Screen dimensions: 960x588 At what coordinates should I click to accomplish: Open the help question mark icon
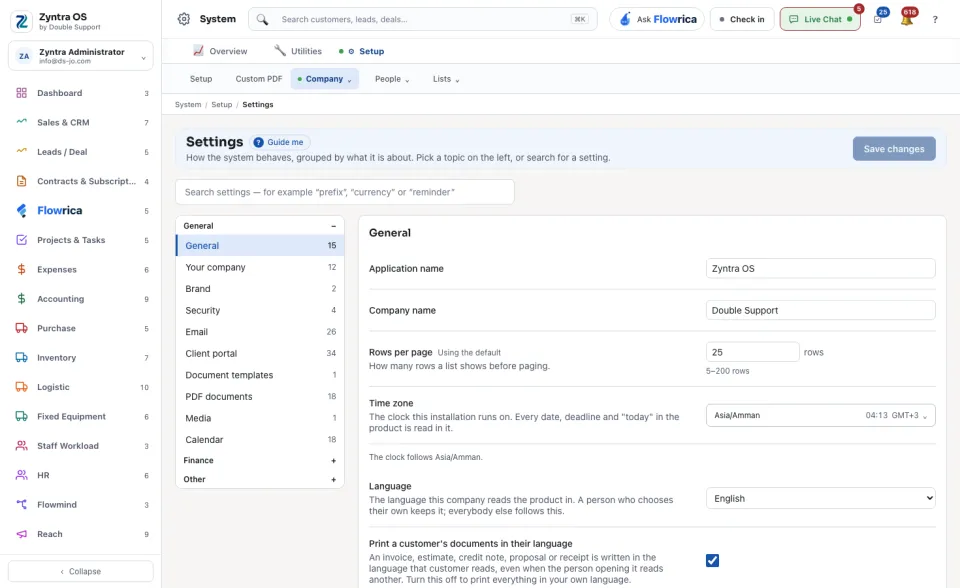pos(935,20)
